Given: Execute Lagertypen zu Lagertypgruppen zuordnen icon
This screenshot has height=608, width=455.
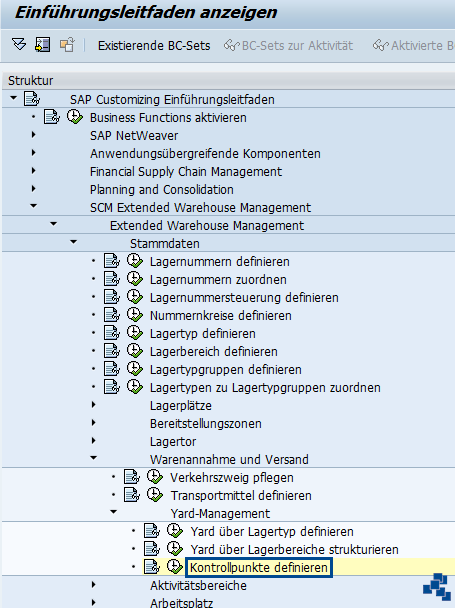Looking at the screenshot, I should pos(135,387).
